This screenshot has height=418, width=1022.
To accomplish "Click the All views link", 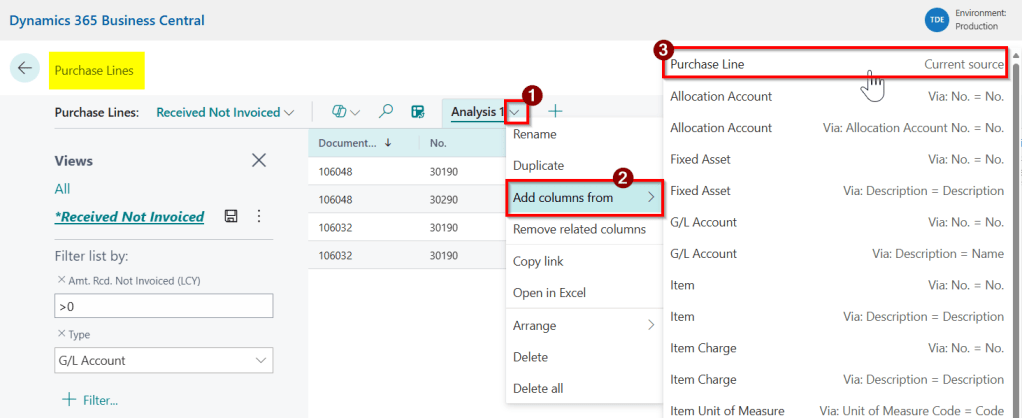I will coord(62,189).
